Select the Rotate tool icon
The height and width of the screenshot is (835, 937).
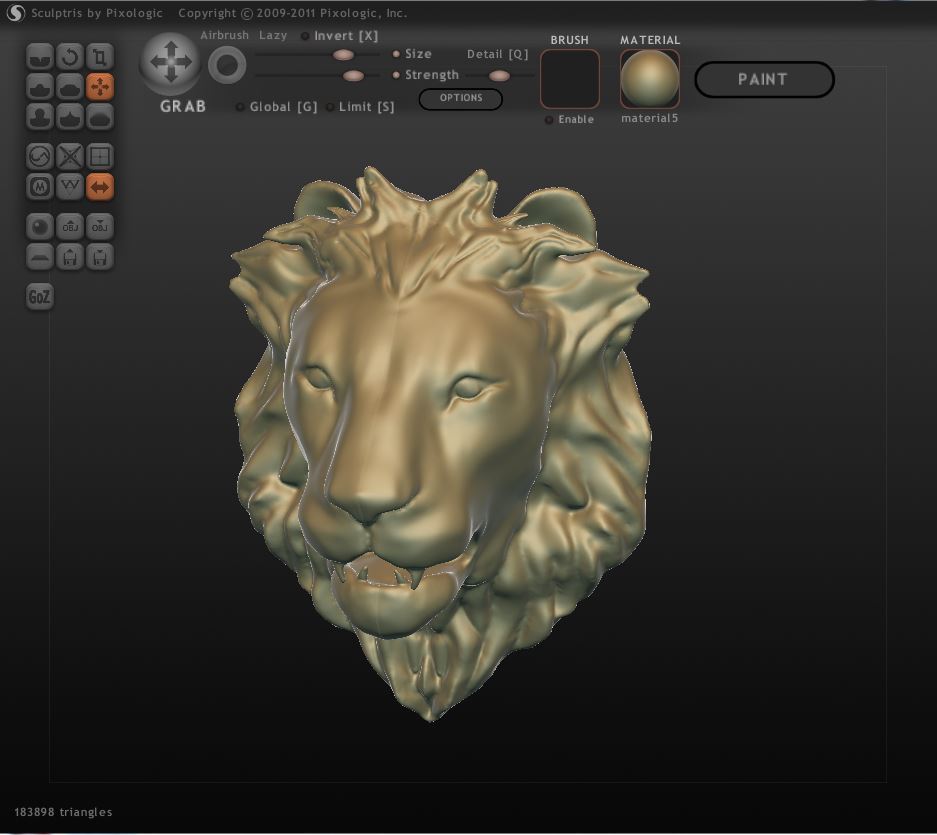[x=70, y=57]
